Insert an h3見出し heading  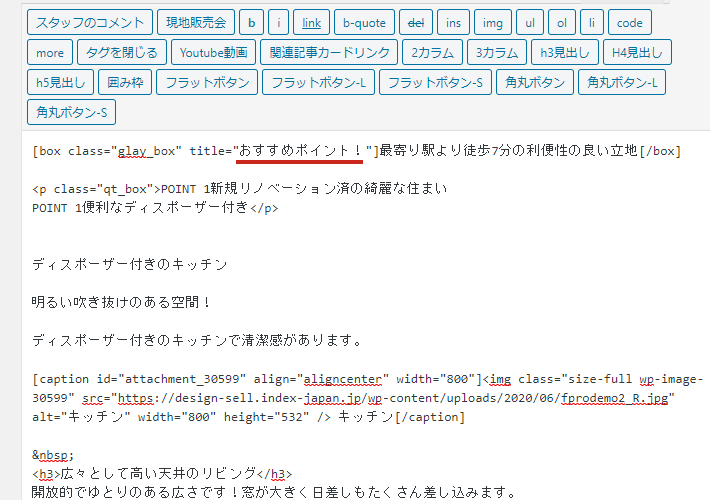[565, 53]
